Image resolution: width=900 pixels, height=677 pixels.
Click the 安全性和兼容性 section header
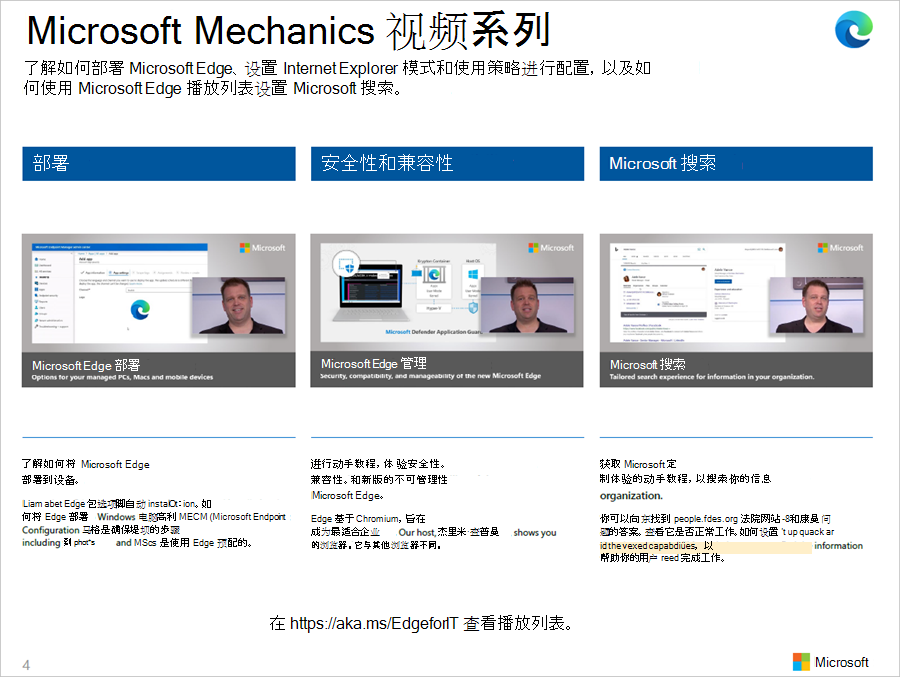click(447, 164)
